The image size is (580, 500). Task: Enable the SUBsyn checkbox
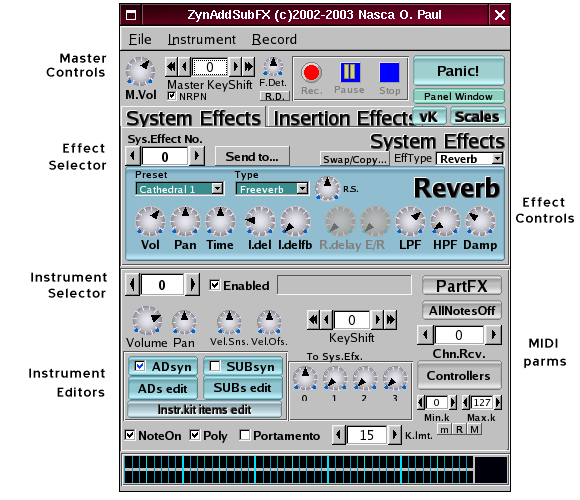click(215, 366)
